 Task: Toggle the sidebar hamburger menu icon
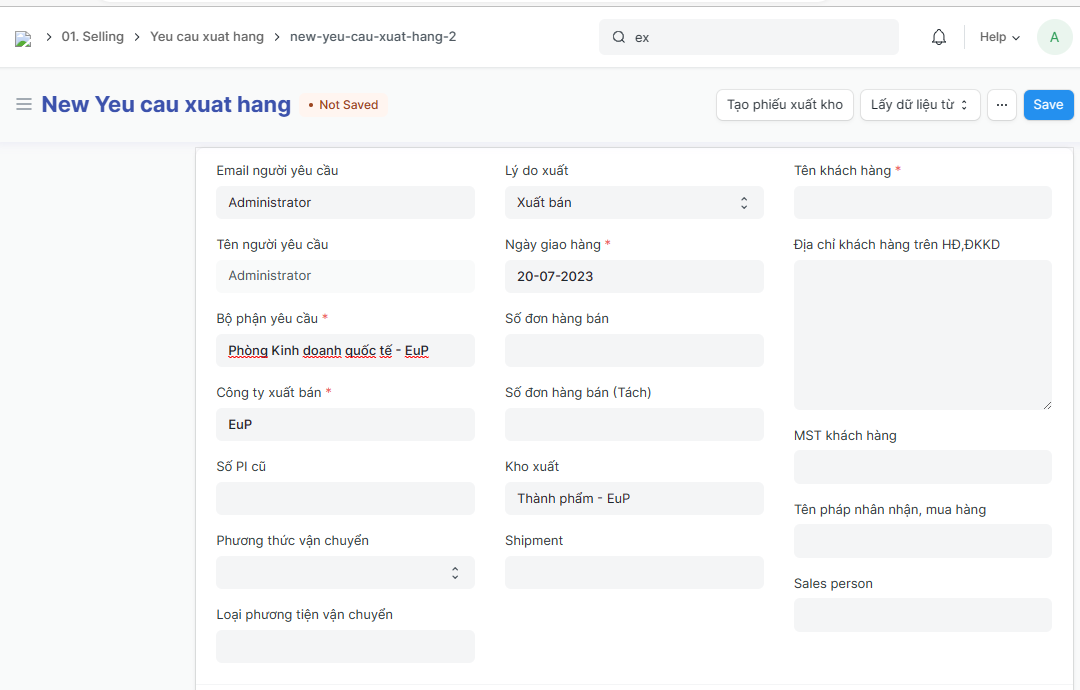coord(24,105)
